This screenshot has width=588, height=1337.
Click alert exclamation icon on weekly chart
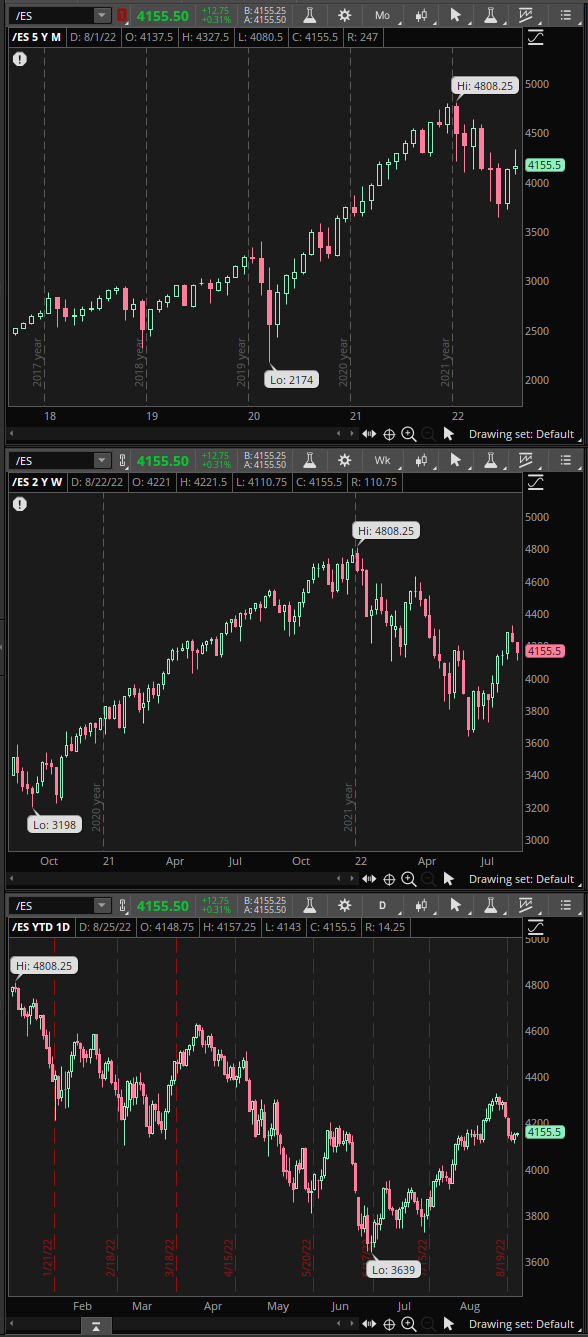[x=20, y=504]
